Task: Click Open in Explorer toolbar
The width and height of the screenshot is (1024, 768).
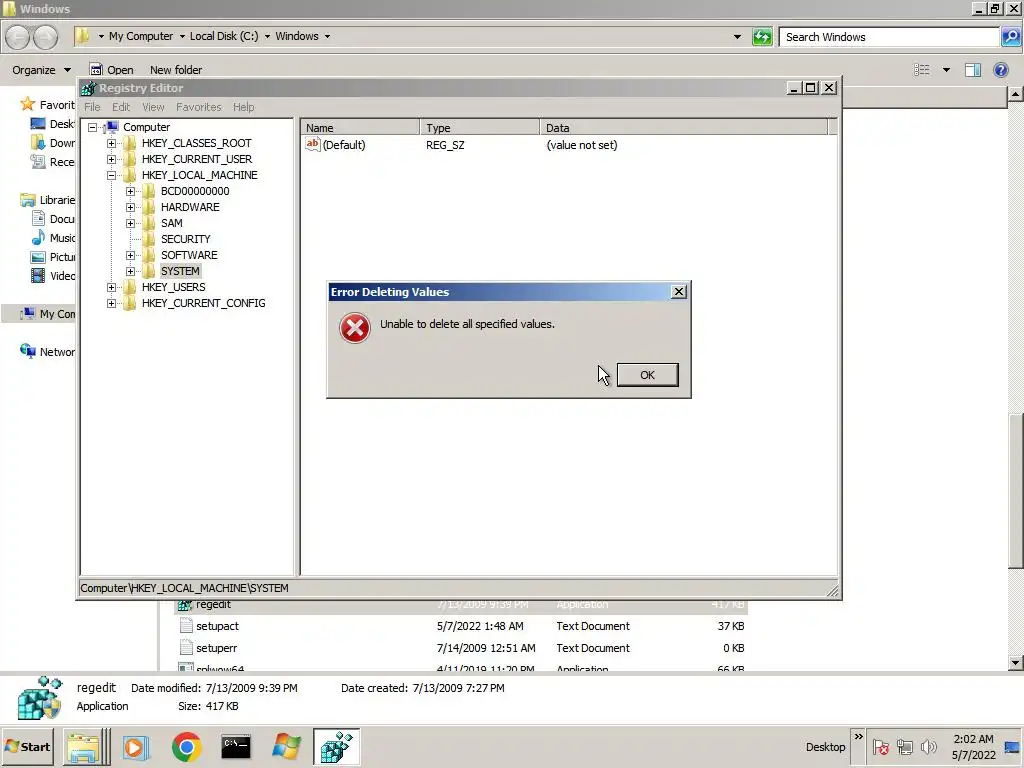Action: (x=112, y=70)
